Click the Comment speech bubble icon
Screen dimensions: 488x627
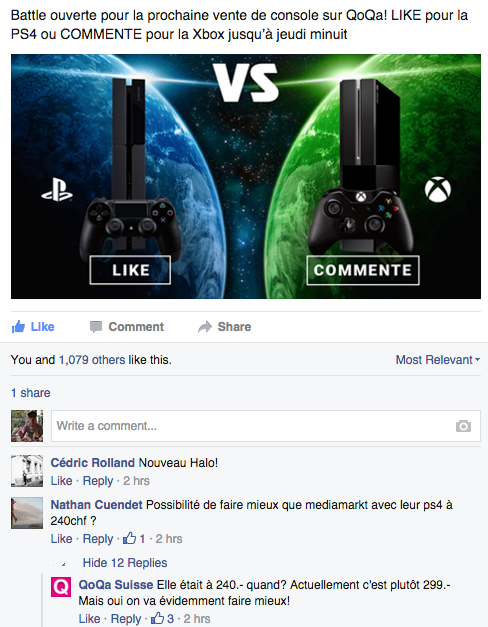pos(96,327)
